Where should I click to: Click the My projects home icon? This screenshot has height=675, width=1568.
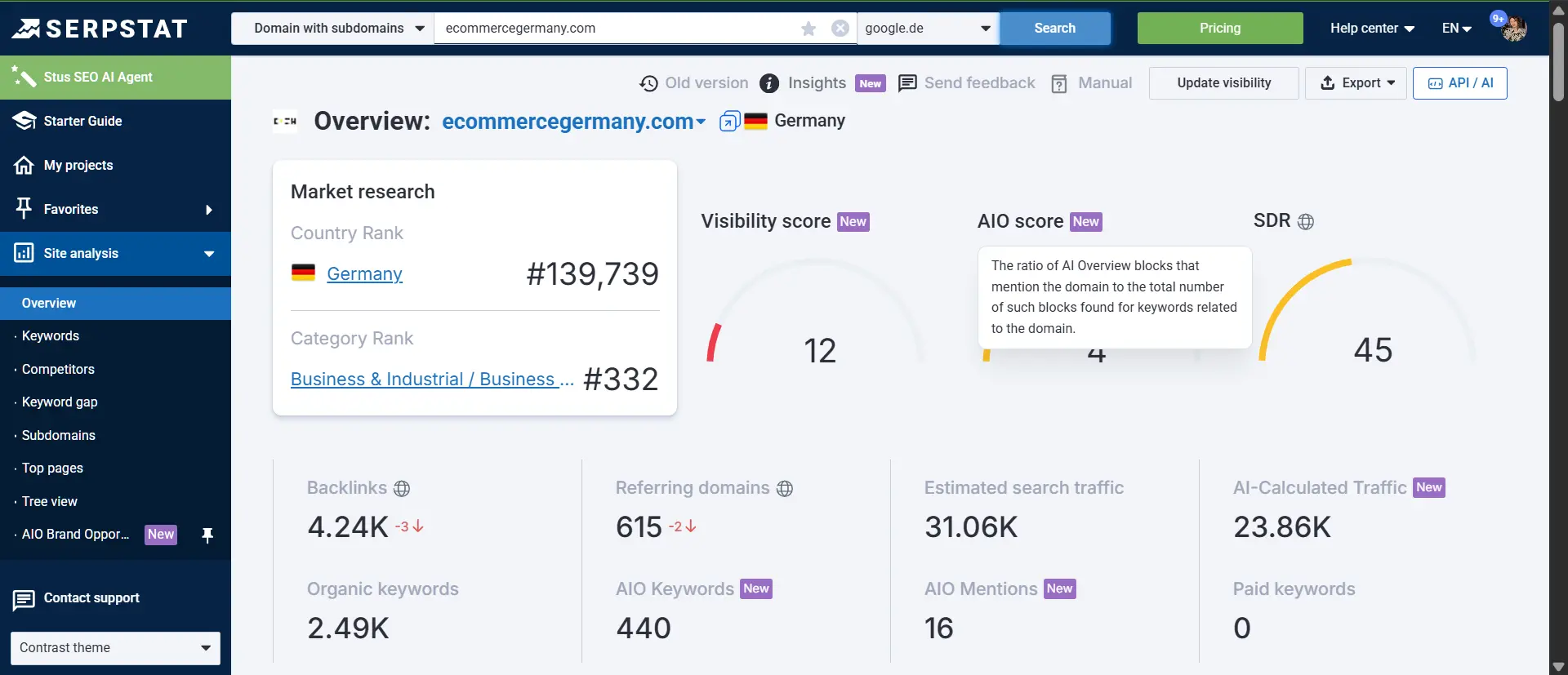24,166
